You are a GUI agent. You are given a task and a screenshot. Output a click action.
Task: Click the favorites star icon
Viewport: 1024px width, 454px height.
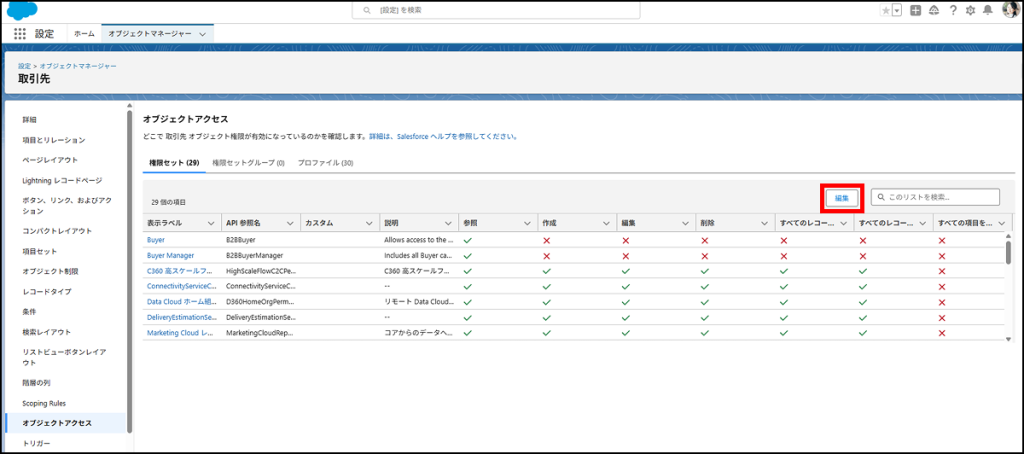point(883,10)
